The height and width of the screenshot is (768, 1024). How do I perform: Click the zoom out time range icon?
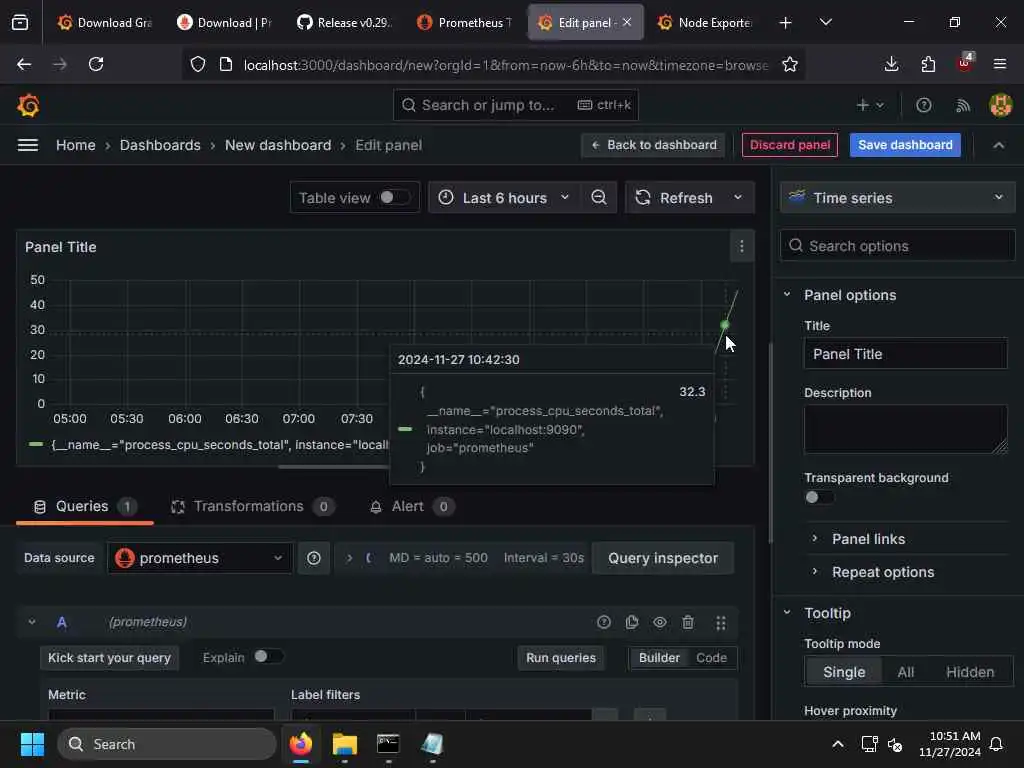tap(599, 197)
